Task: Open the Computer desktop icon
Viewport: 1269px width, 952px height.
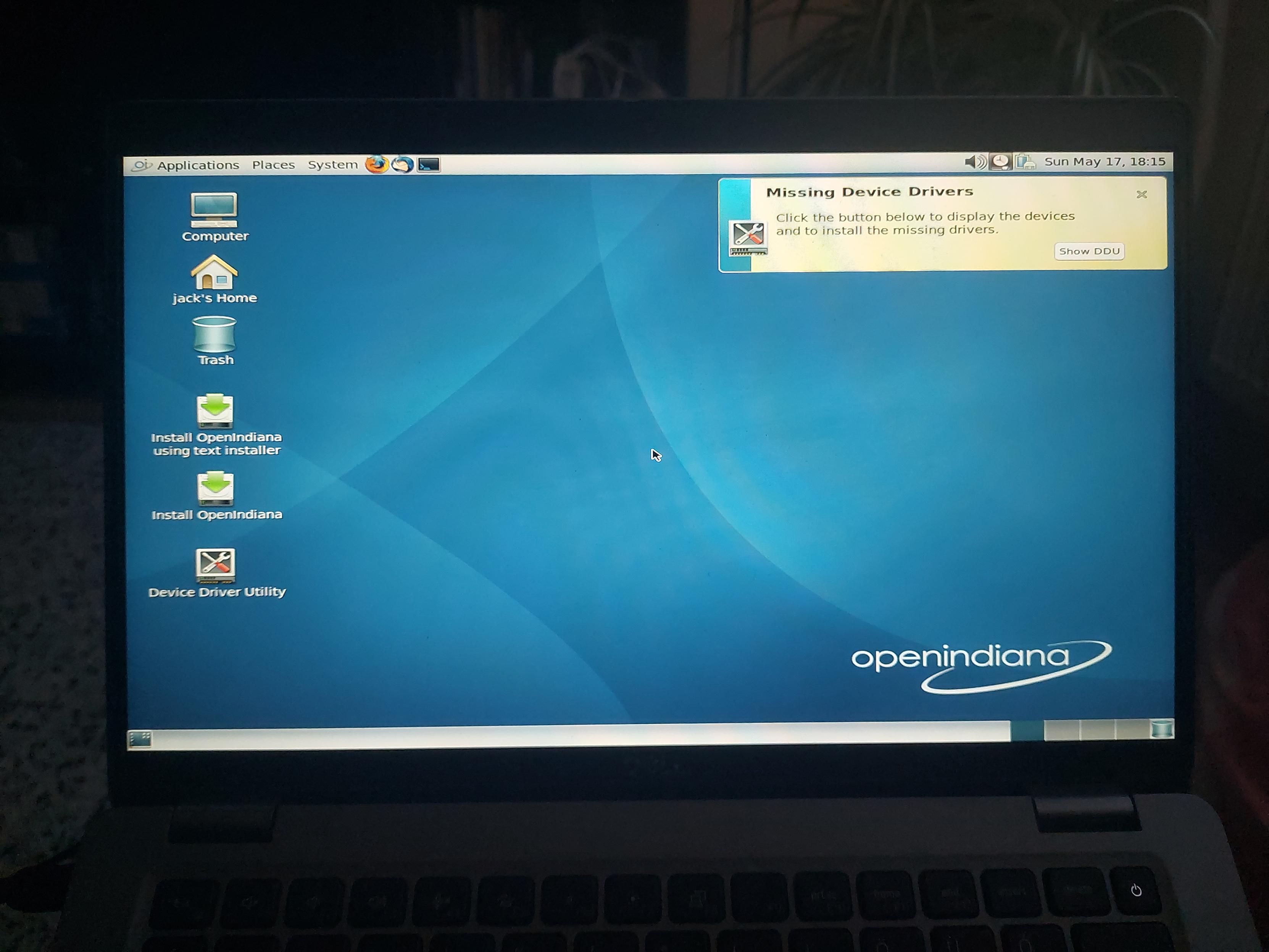Action: point(214,217)
